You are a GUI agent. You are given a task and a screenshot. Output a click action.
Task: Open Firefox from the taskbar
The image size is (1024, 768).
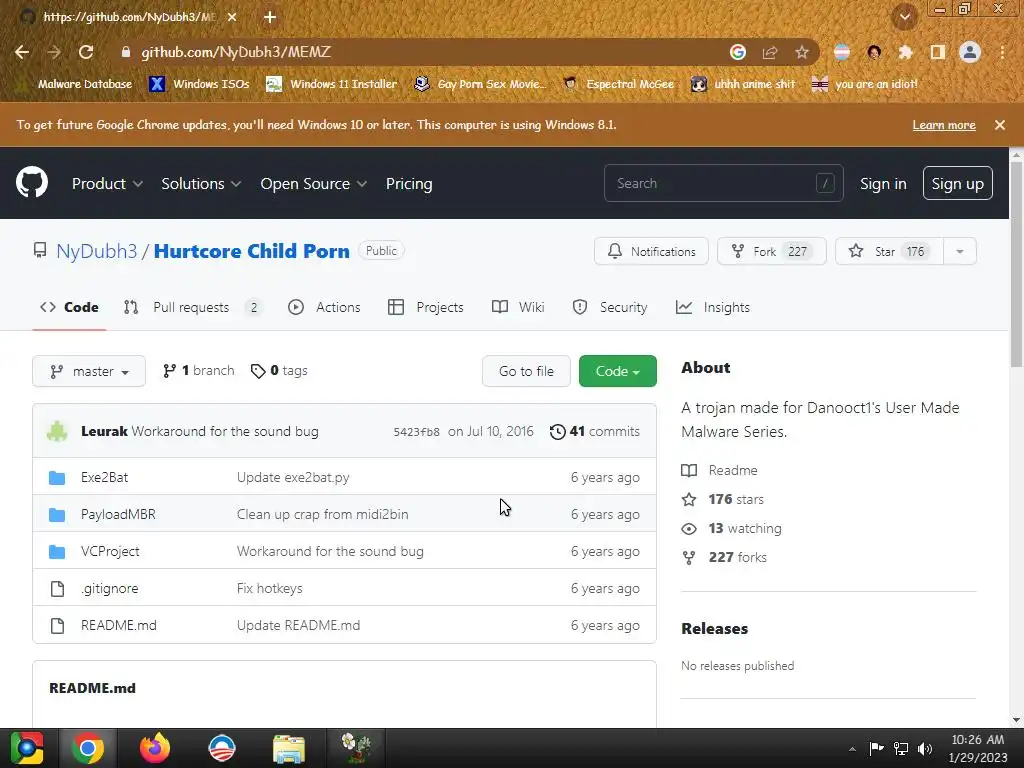[155, 748]
